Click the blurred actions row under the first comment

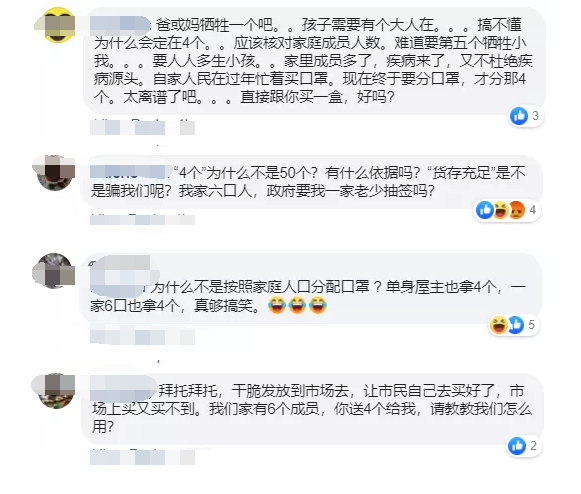(142, 127)
